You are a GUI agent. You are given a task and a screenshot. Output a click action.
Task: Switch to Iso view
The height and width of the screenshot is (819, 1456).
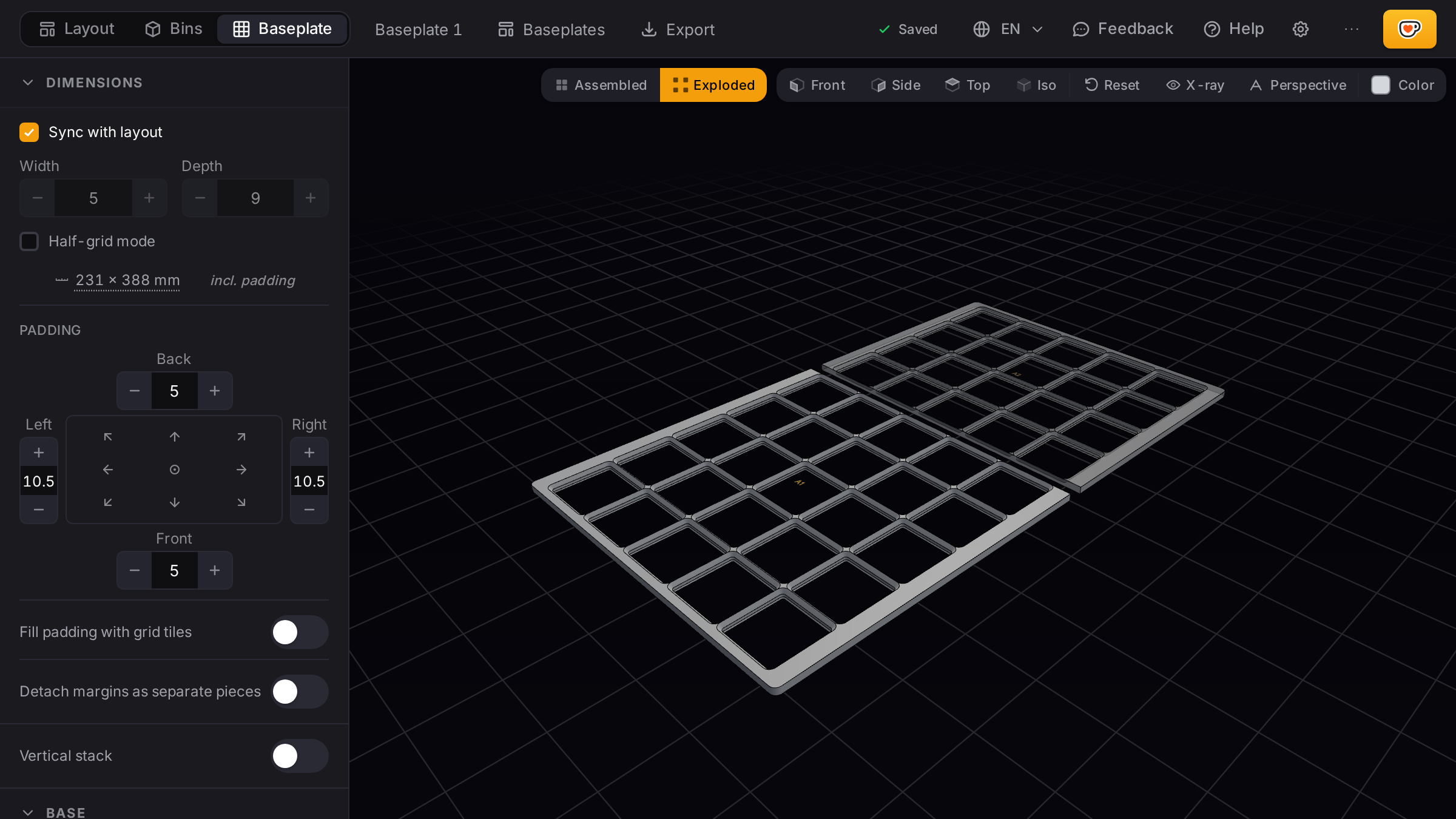[x=1037, y=85]
